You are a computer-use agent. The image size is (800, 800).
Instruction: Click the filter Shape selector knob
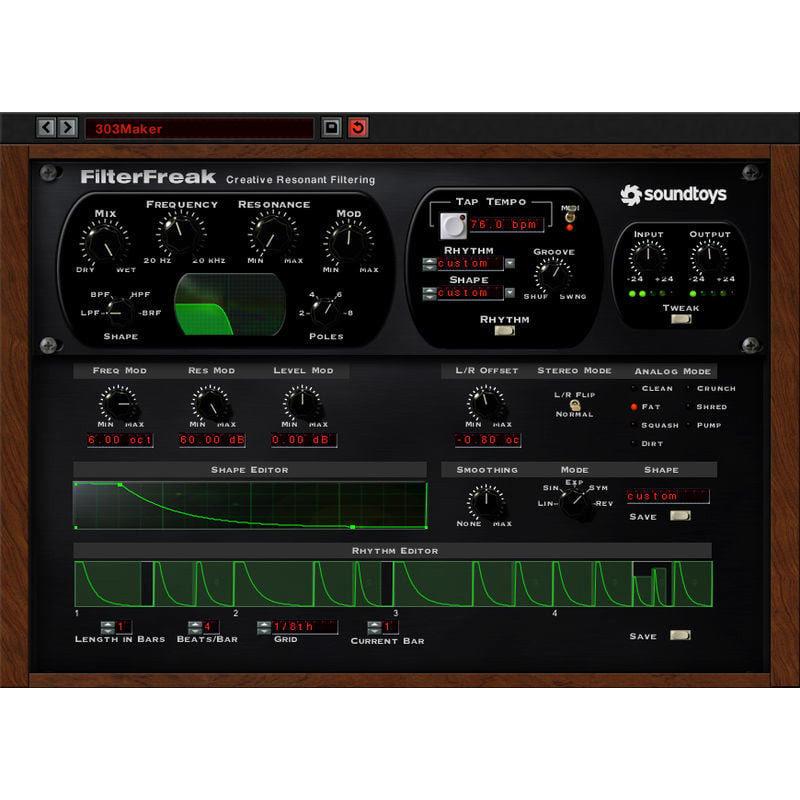click(x=119, y=312)
